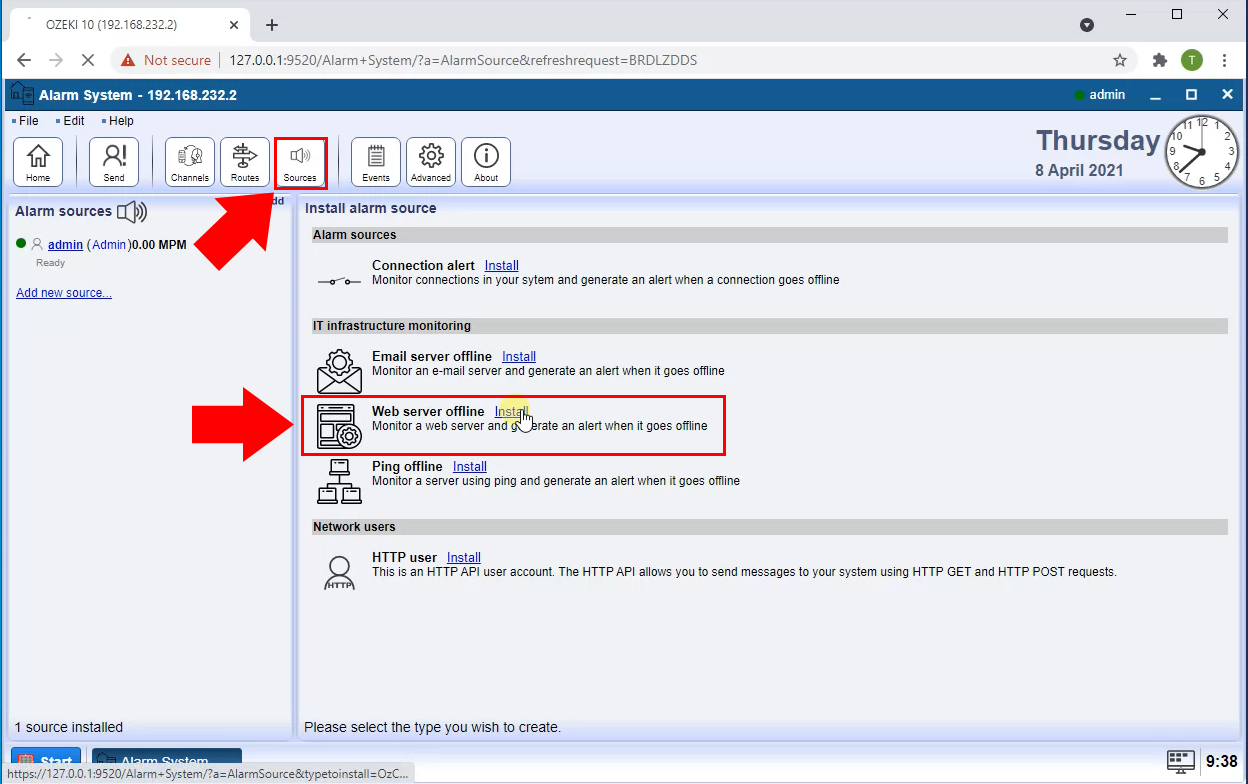Image resolution: width=1248 pixels, height=784 pixels.
Task: Install the HTTP user source
Action: click(464, 557)
